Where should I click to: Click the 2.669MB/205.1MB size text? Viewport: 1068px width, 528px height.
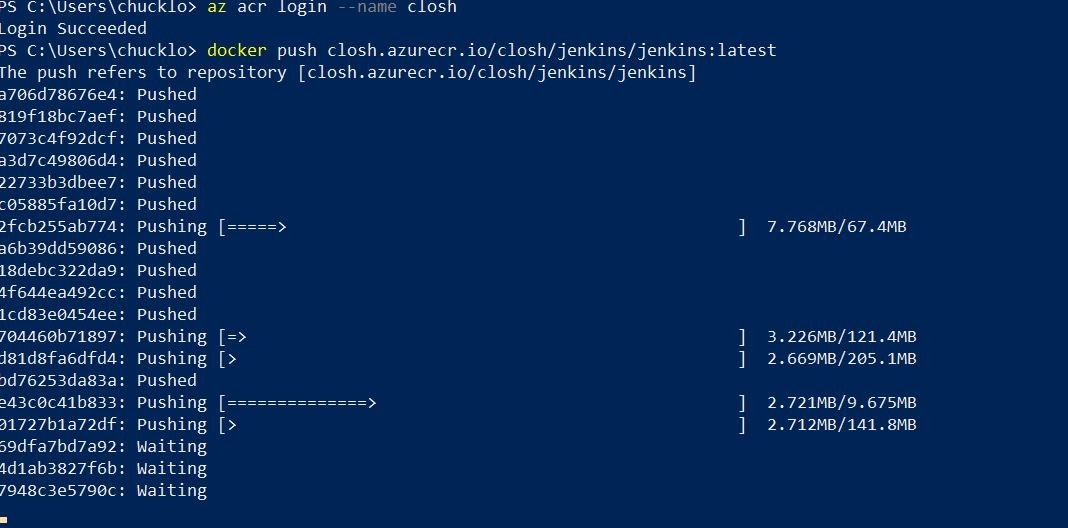pos(841,358)
